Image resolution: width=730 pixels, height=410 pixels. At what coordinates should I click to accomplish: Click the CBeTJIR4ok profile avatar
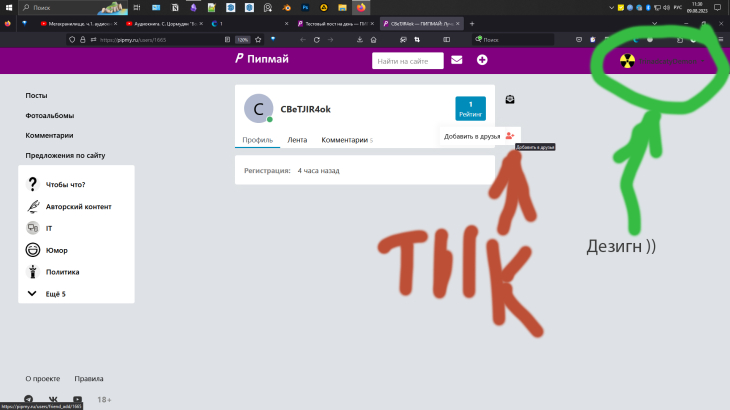click(258, 108)
